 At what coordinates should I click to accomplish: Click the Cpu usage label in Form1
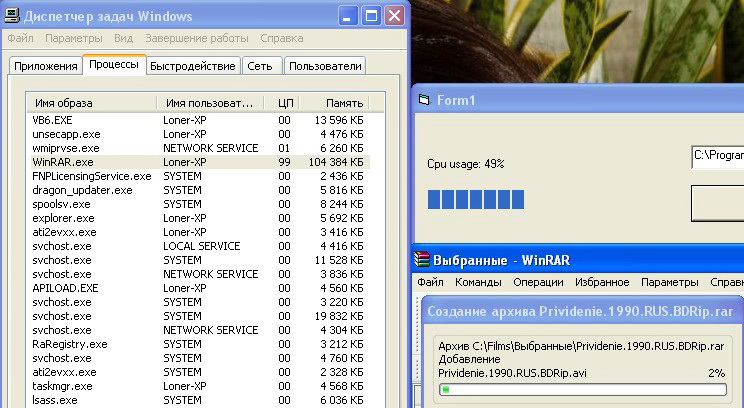coord(465,164)
